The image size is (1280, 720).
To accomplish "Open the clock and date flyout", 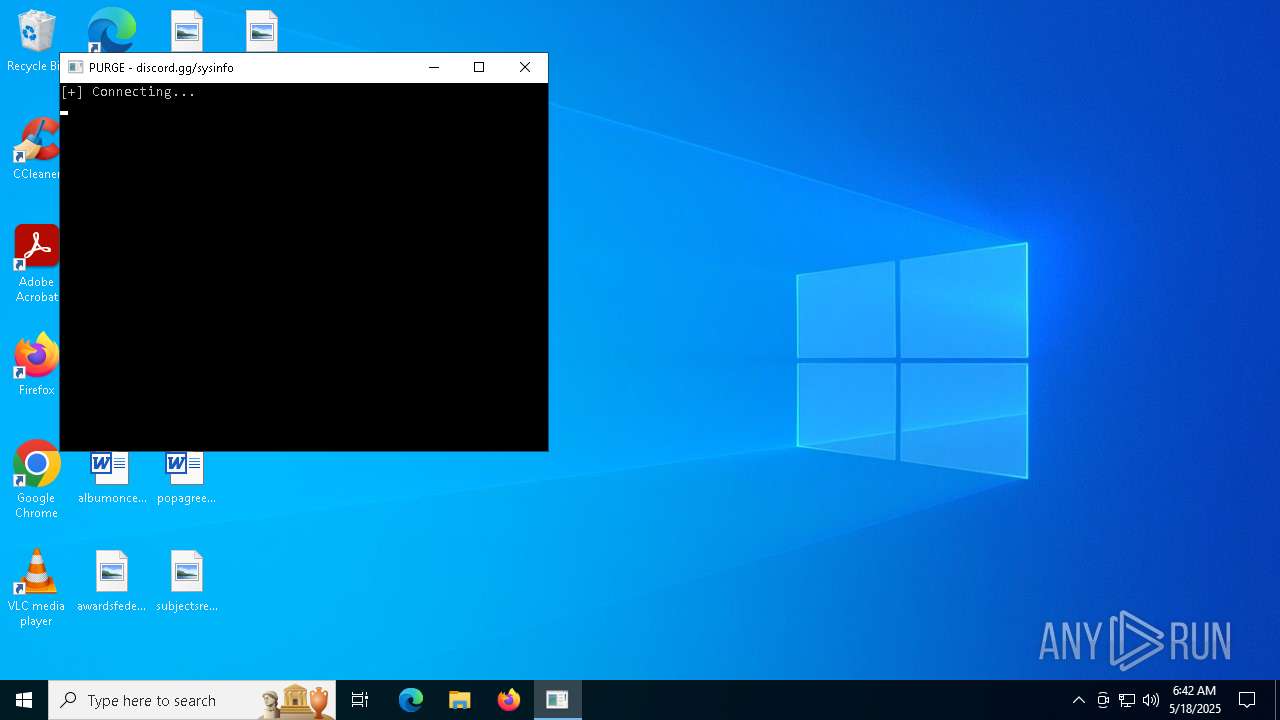I will tap(1194, 700).
